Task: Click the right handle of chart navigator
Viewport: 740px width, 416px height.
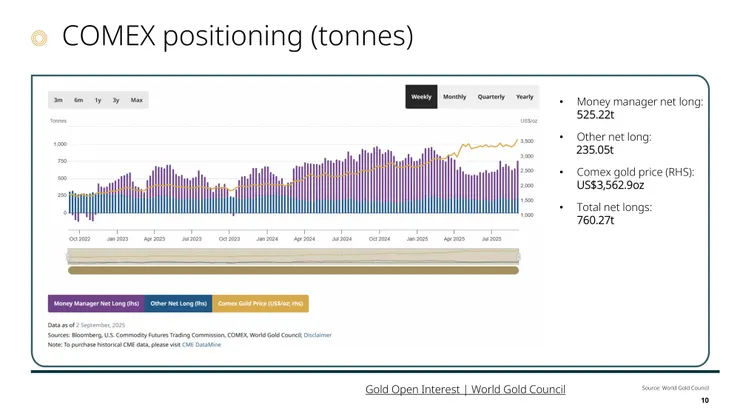Action: pyautogui.click(x=518, y=257)
